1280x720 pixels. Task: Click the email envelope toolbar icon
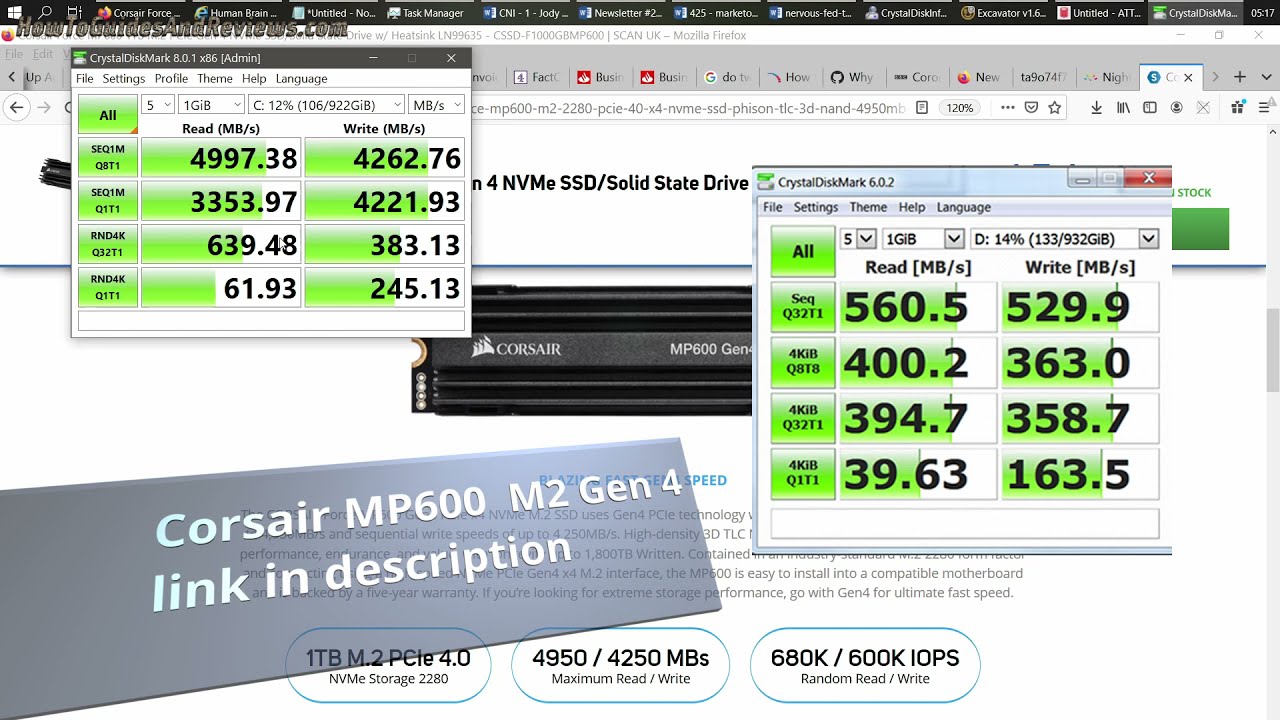pos(1205,107)
